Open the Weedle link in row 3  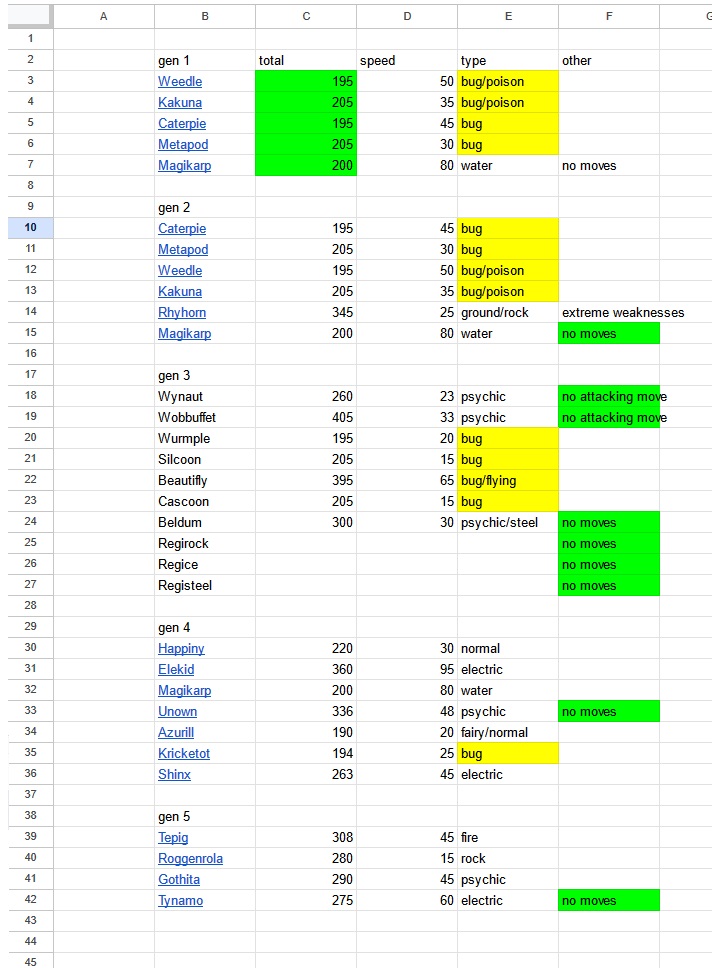pyautogui.click(x=180, y=81)
